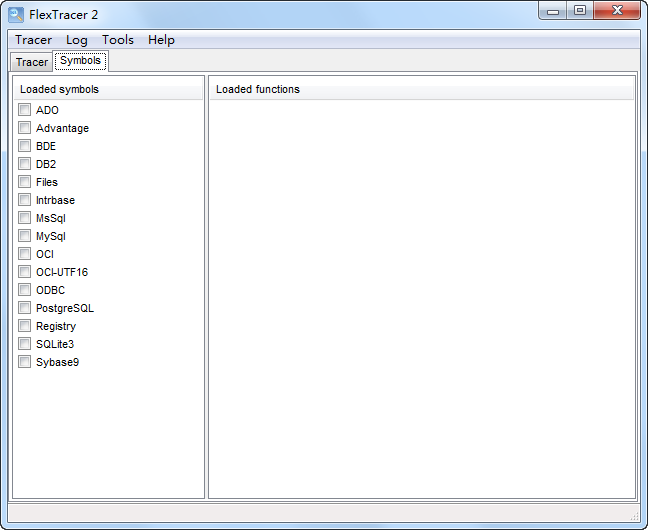The image size is (648, 530).
Task: Select the OCI-UTF16 label text
Action: click(62, 272)
